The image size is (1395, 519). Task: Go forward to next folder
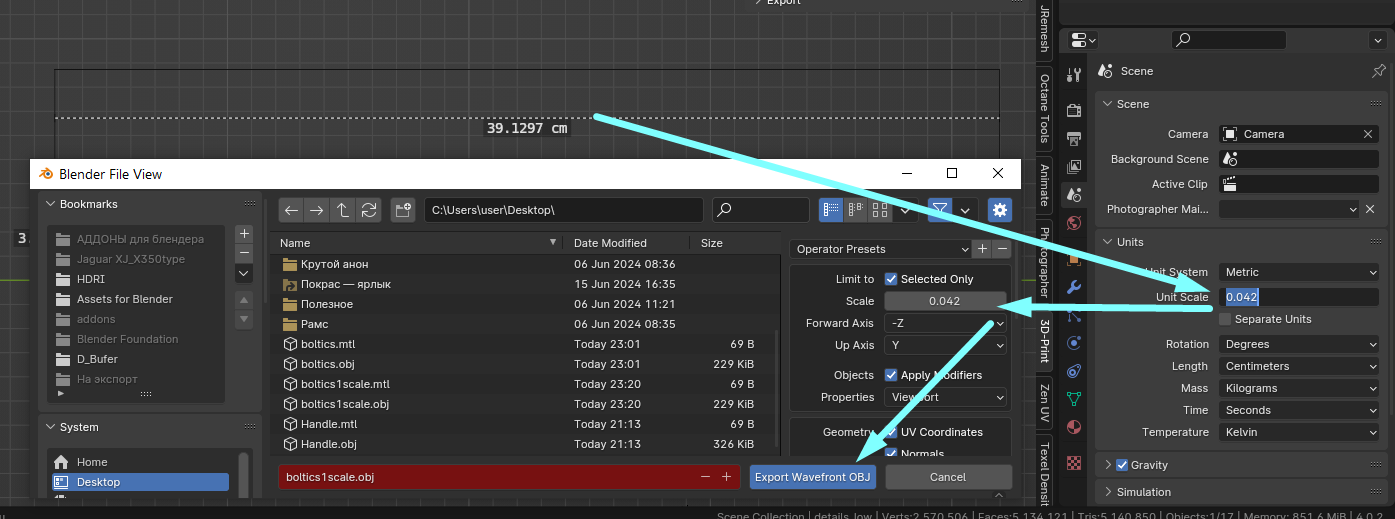(317, 210)
